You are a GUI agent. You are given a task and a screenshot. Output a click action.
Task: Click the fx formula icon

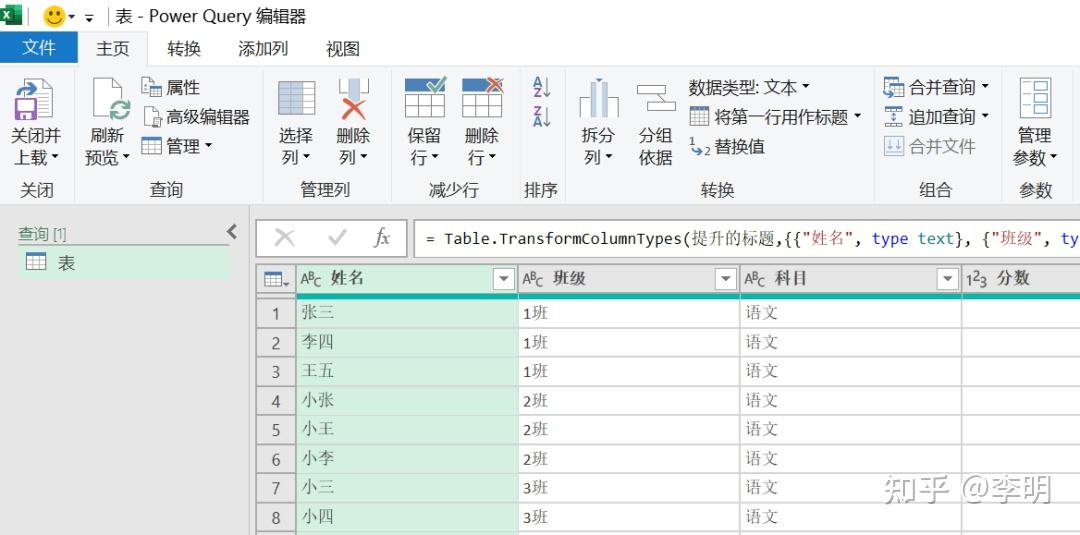click(382, 238)
